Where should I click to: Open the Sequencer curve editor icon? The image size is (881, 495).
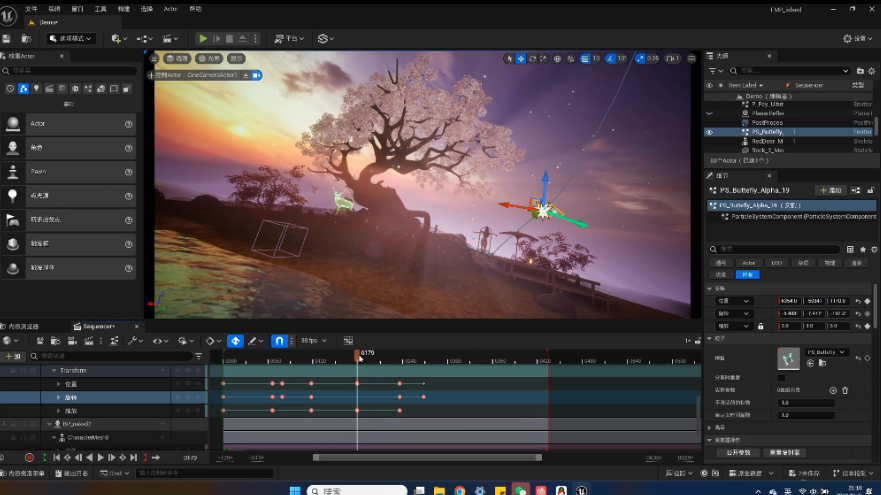tap(348, 340)
